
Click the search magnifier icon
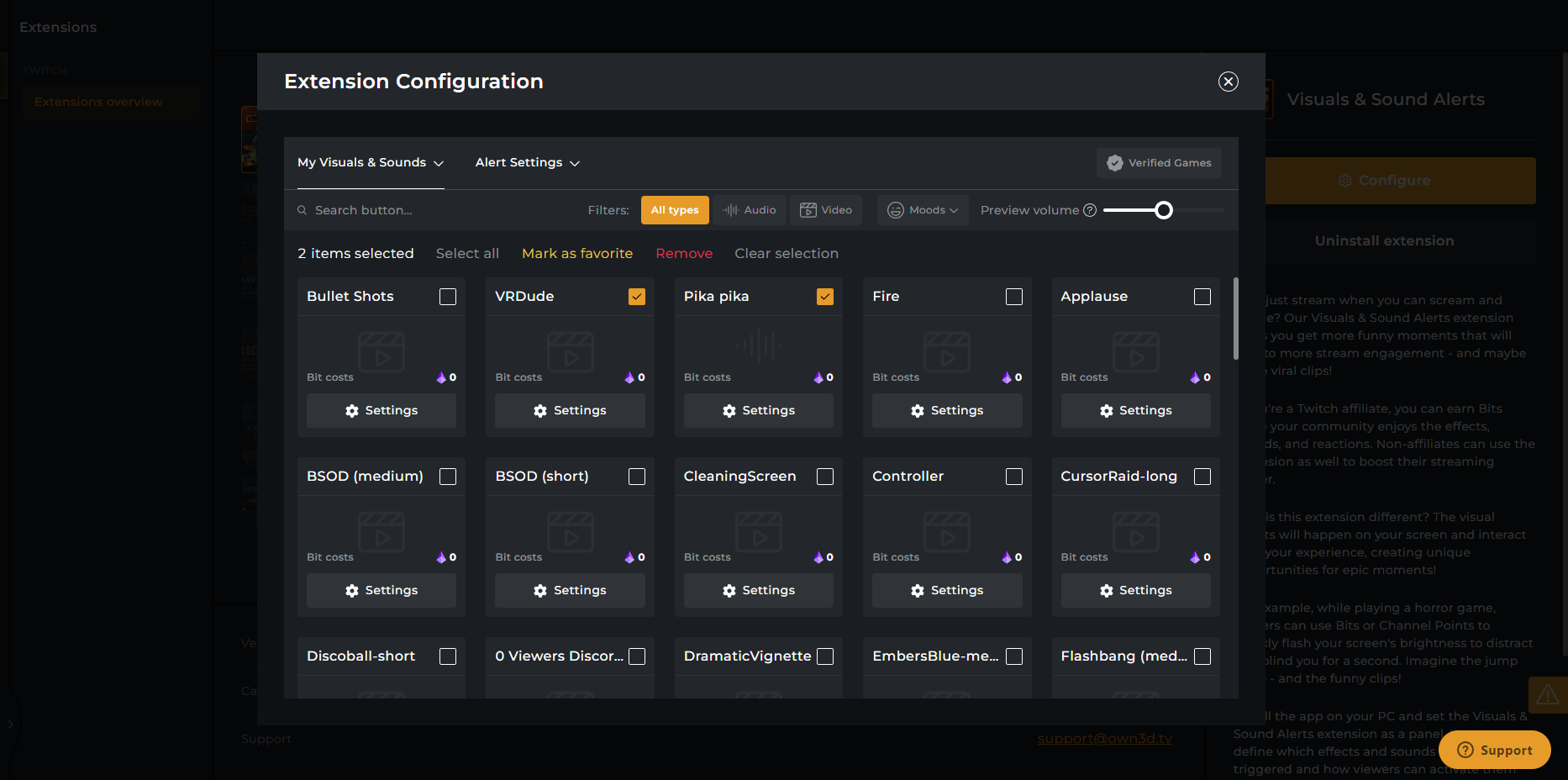[302, 210]
